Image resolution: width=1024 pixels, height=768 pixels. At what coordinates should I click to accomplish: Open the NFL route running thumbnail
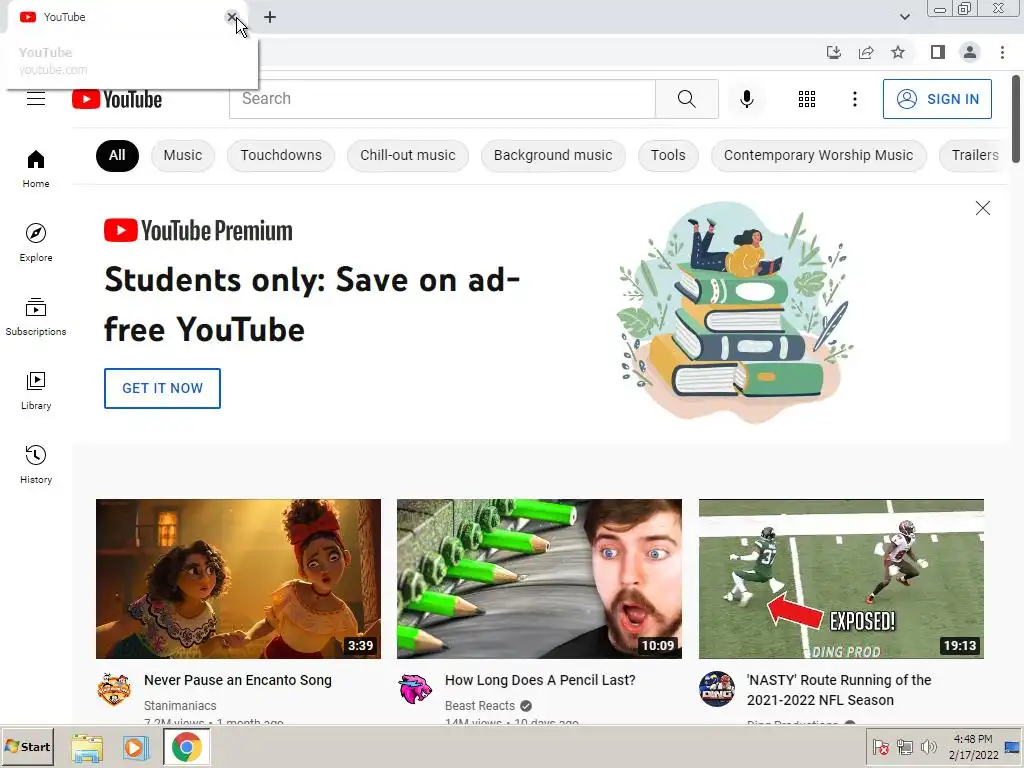click(x=841, y=579)
